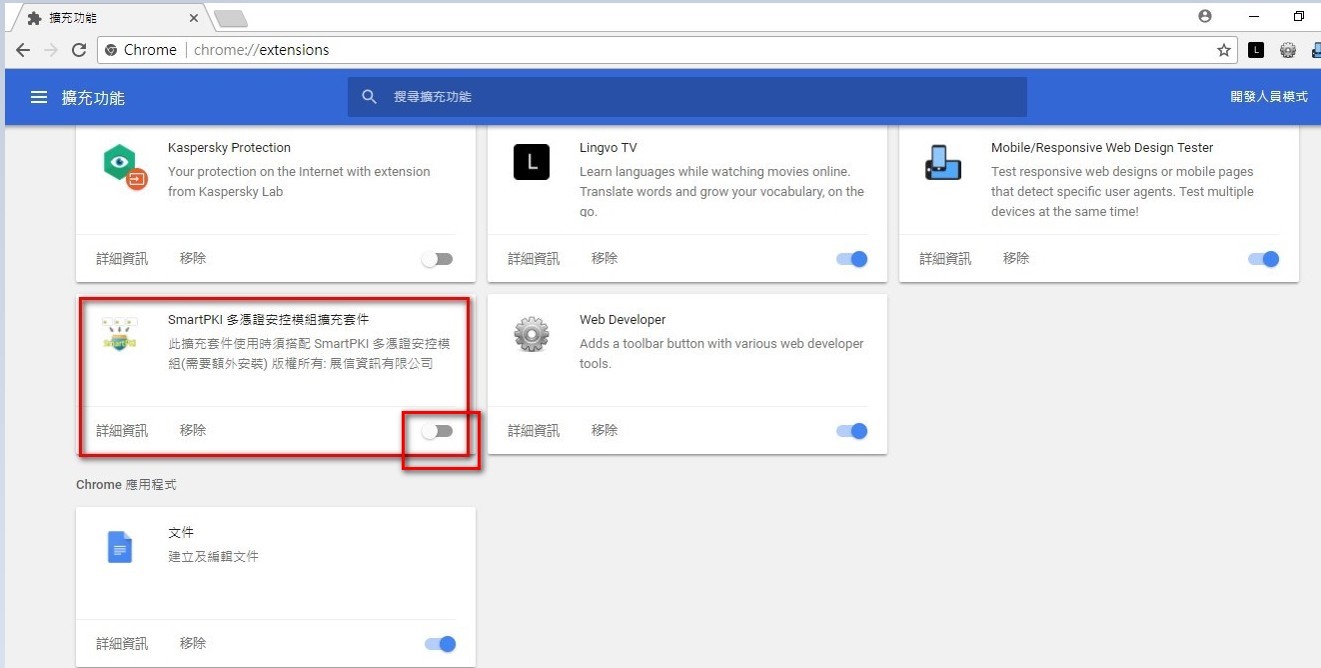Image resolution: width=1321 pixels, height=668 pixels.
Task: Click 移除 for Mobile/Responsive Web Design Tester
Action: coord(1017,258)
